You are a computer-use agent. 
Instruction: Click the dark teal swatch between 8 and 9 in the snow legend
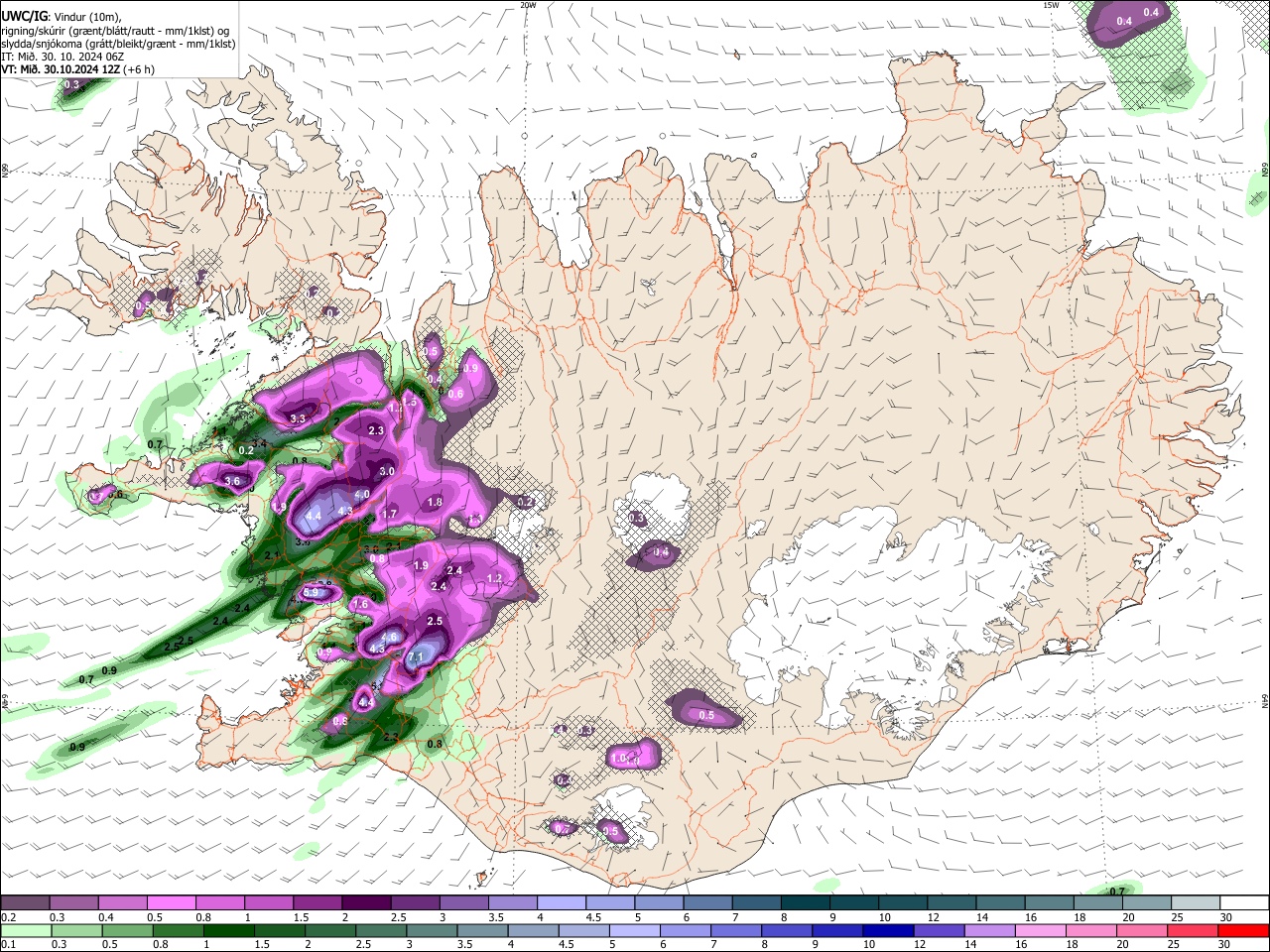(x=806, y=902)
